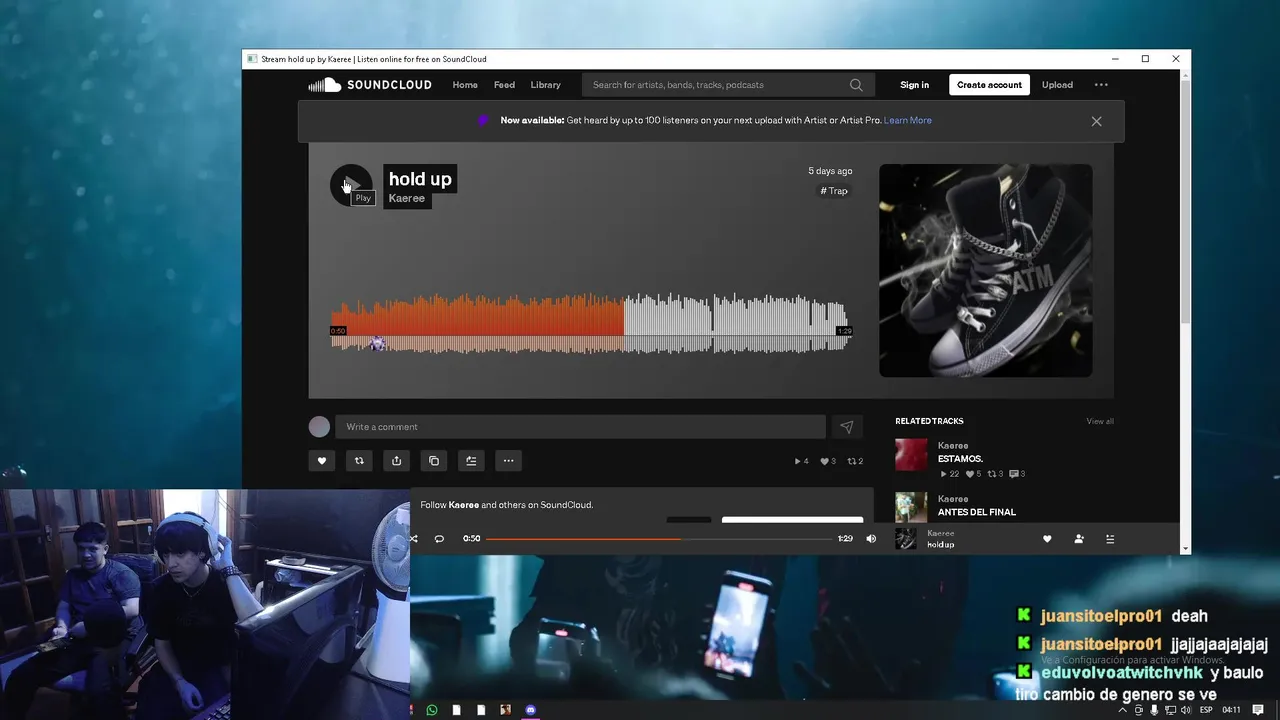
Task: Click the Write a comment field
Action: tap(580, 427)
